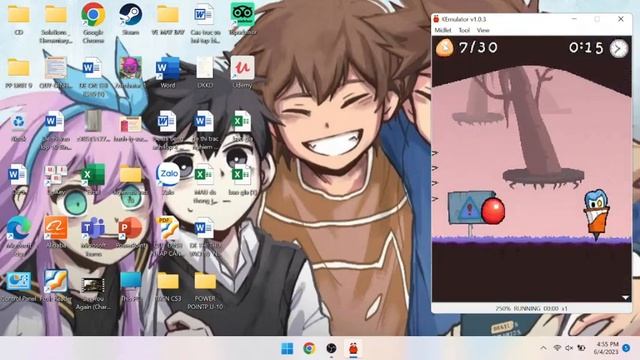Open the CD folder on the desktop
This screenshot has width=640, height=360.
coord(18,19)
